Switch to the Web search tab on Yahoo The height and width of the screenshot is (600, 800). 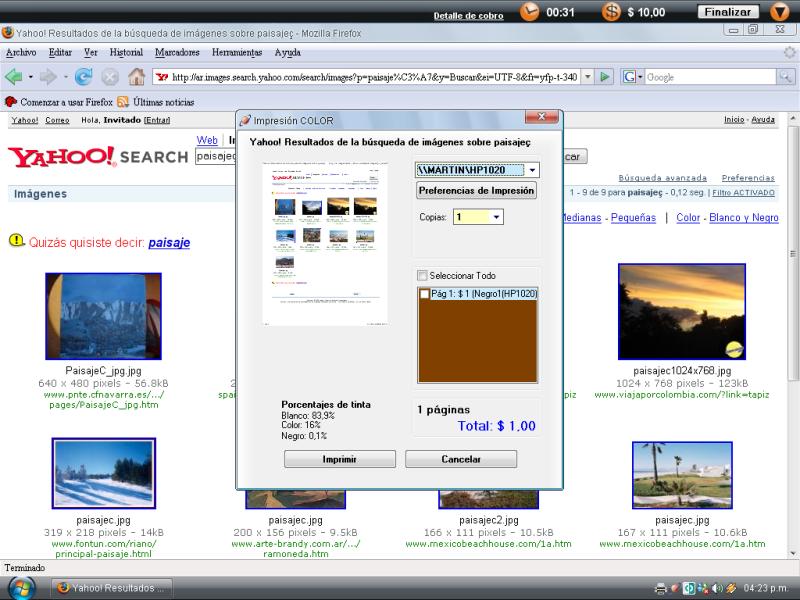pyautogui.click(x=207, y=140)
